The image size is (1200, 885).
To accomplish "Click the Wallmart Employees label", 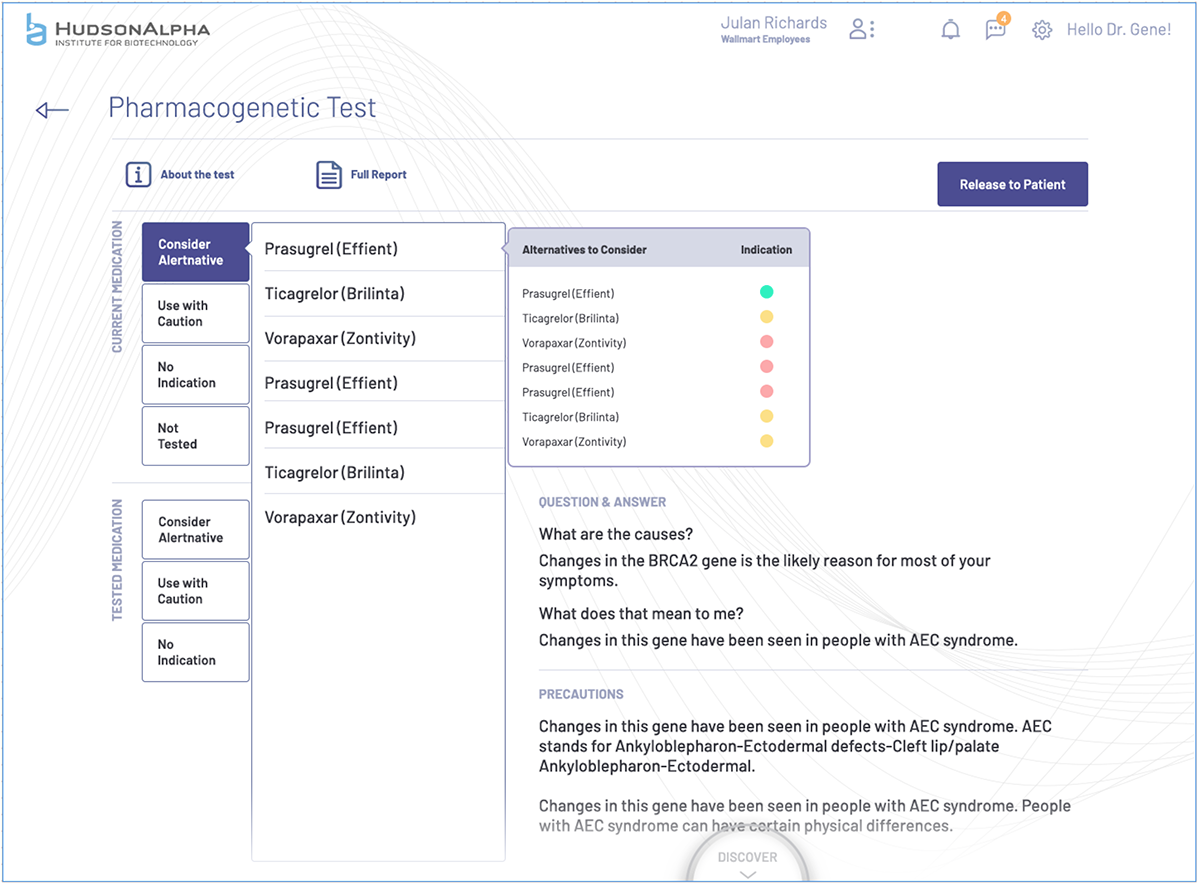I will [x=765, y=40].
